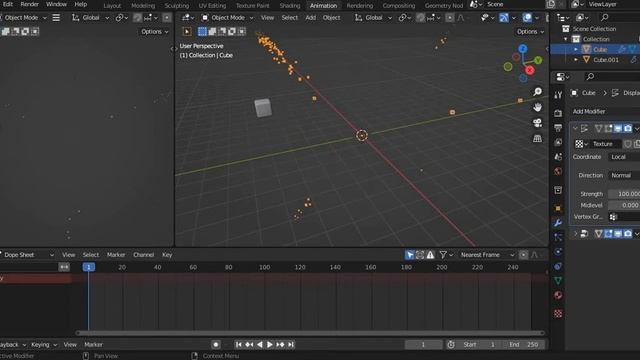Open the Physics properties tab
640x360 pixels.
click(558, 252)
